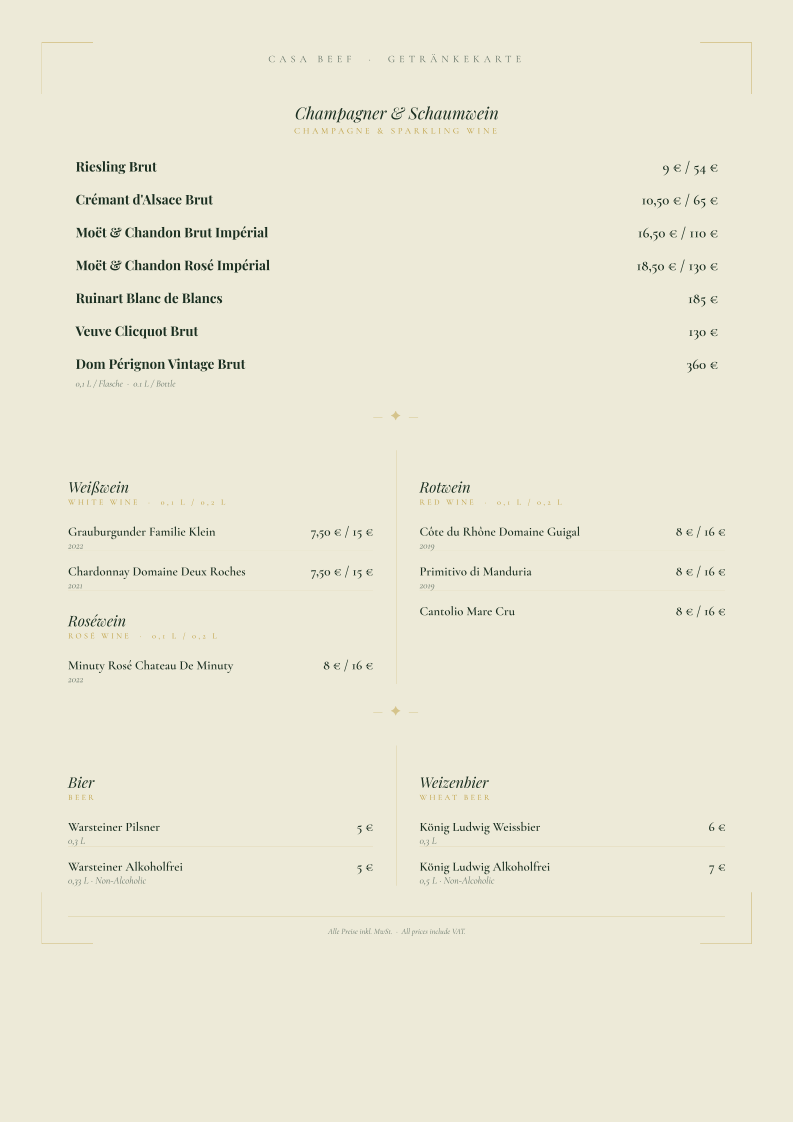Image resolution: width=793 pixels, height=1122 pixels.
Task: Select Ruinart Blanc de Blancs
Action: [396, 299]
